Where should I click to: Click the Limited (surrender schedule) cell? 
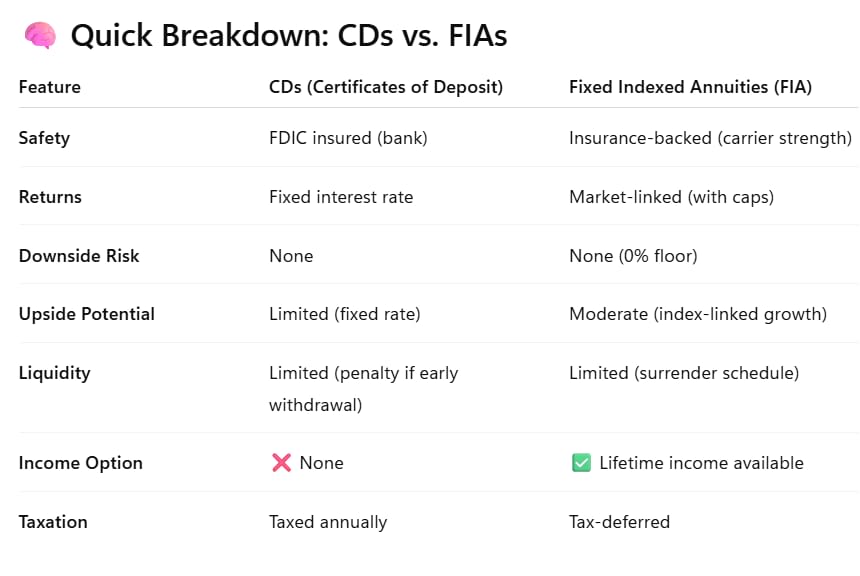[x=684, y=374]
